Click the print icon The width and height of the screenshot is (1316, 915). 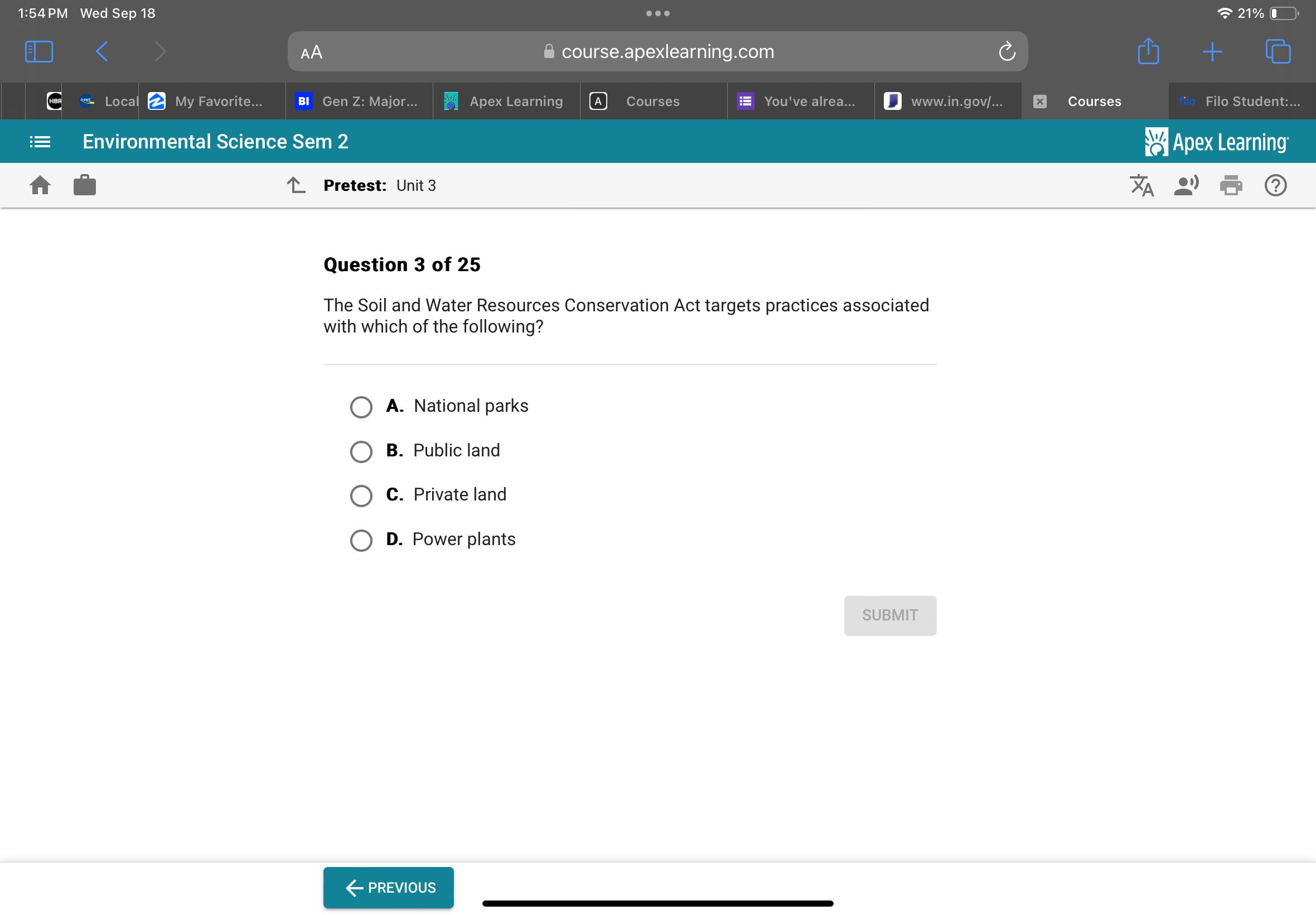[1232, 185]
